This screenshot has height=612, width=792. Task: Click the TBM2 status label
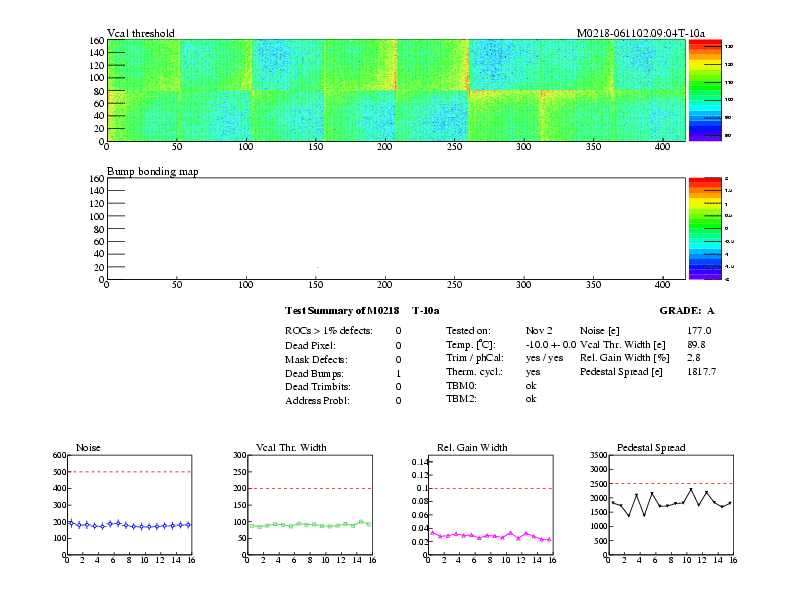pyautogui.click(x=460, y=398)
